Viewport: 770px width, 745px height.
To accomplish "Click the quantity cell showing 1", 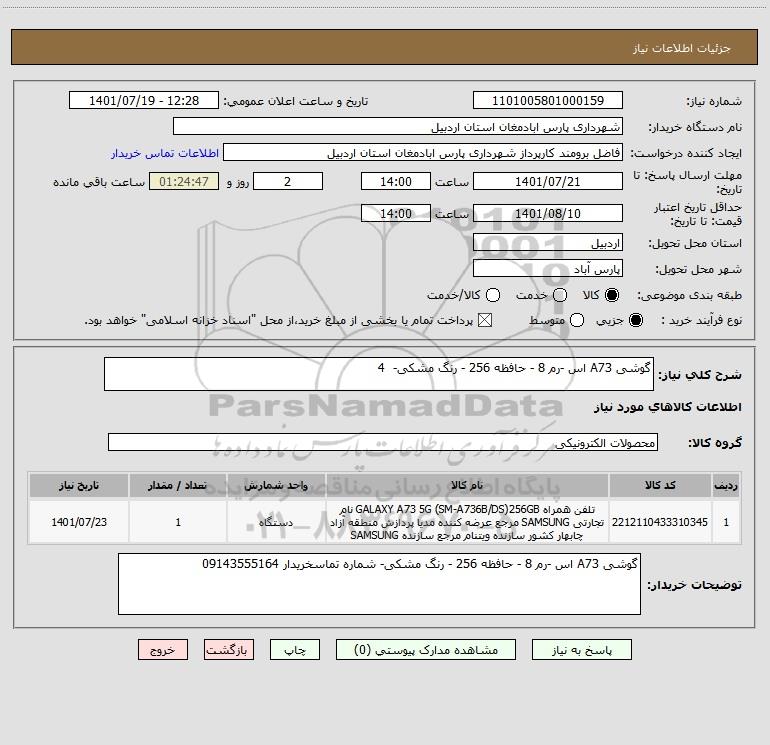I will click(x=178, y=522).
